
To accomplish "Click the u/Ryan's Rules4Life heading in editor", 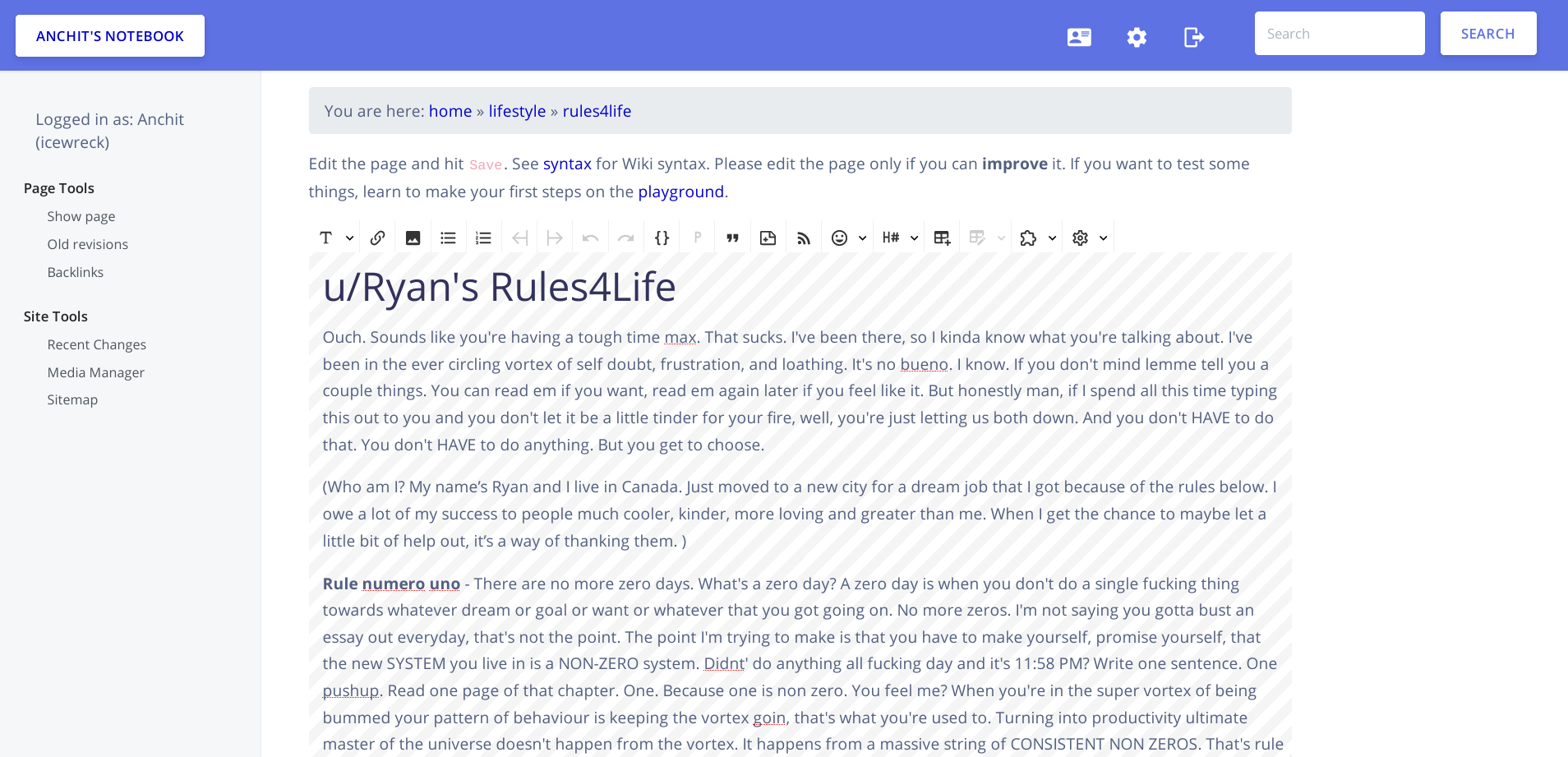I will [500, 287].
